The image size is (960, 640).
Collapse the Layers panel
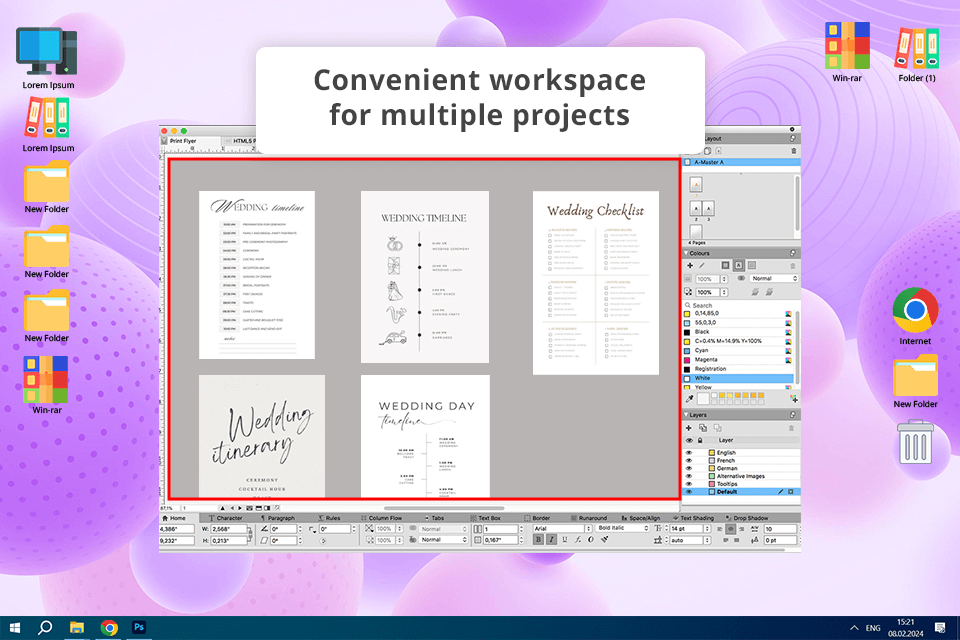686,415
